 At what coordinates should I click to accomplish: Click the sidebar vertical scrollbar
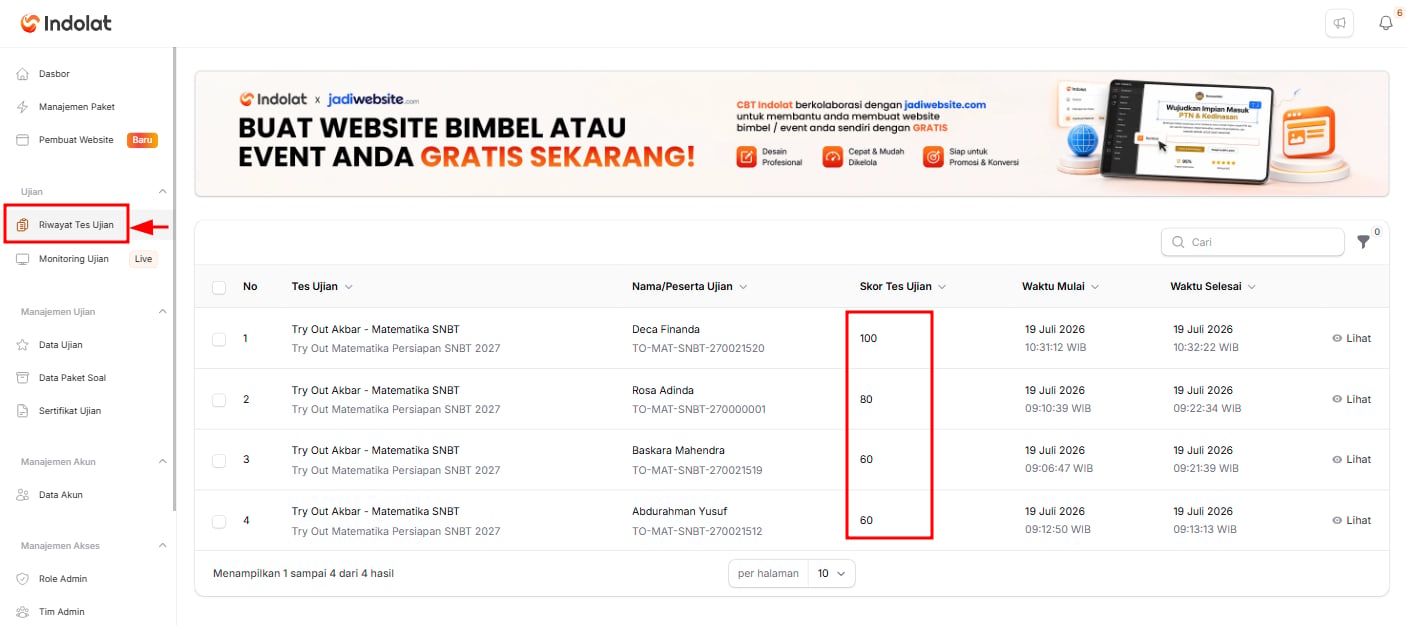point(175,279)
